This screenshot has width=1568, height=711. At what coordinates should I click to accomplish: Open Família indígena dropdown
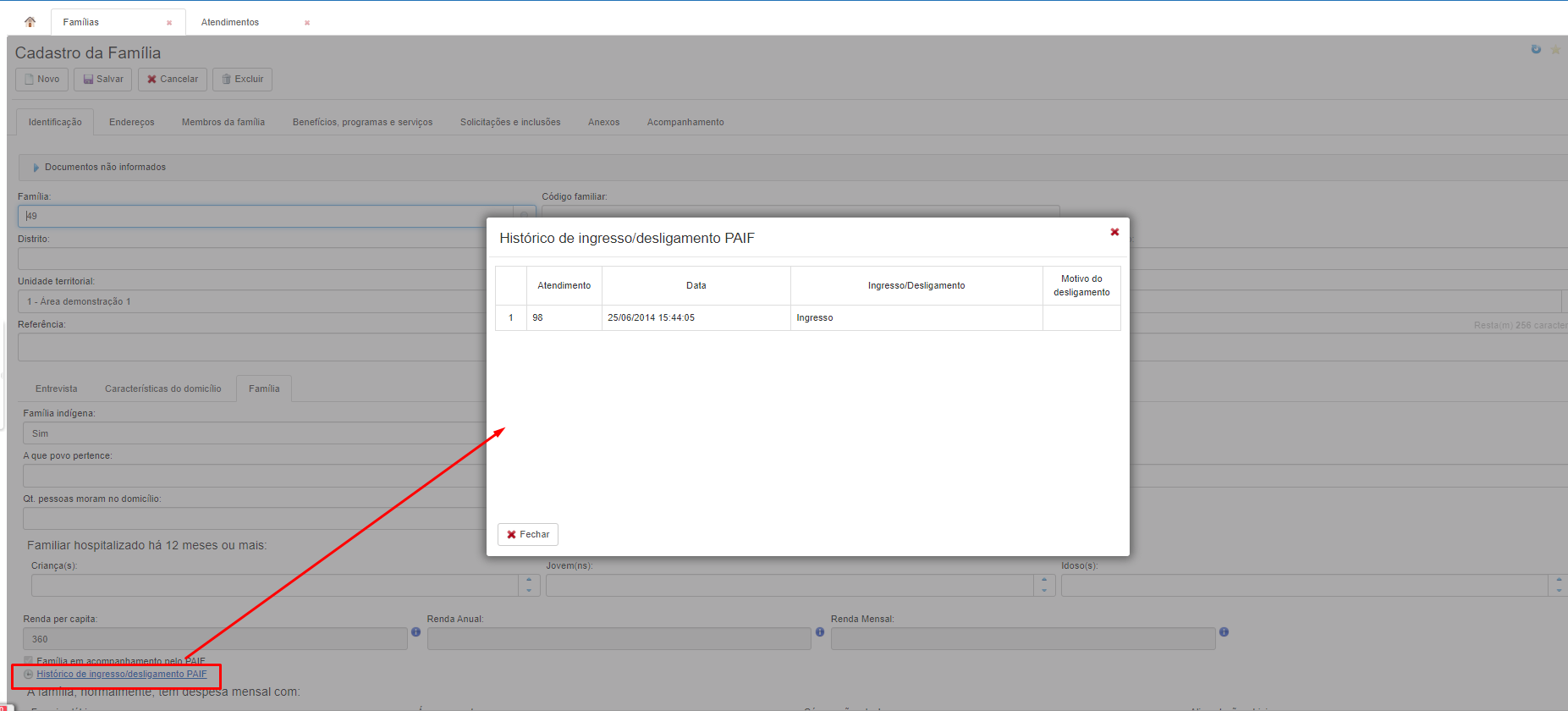pos(255,433)
